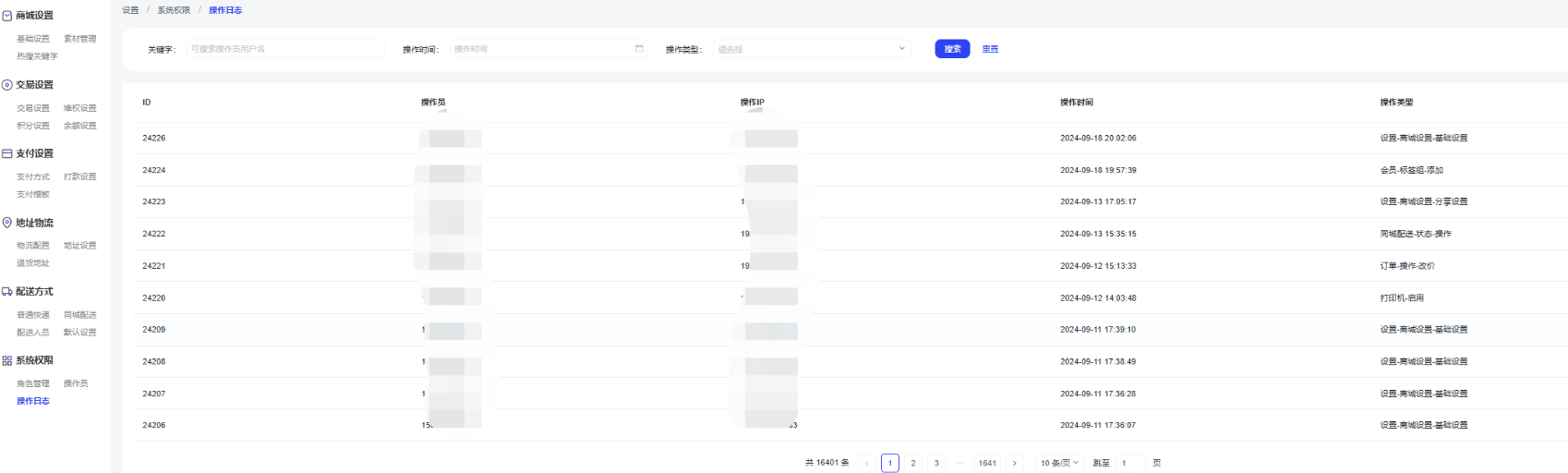
Task: Open the 10 条/页 page size selector
Action: click(x=1059, y=463)
